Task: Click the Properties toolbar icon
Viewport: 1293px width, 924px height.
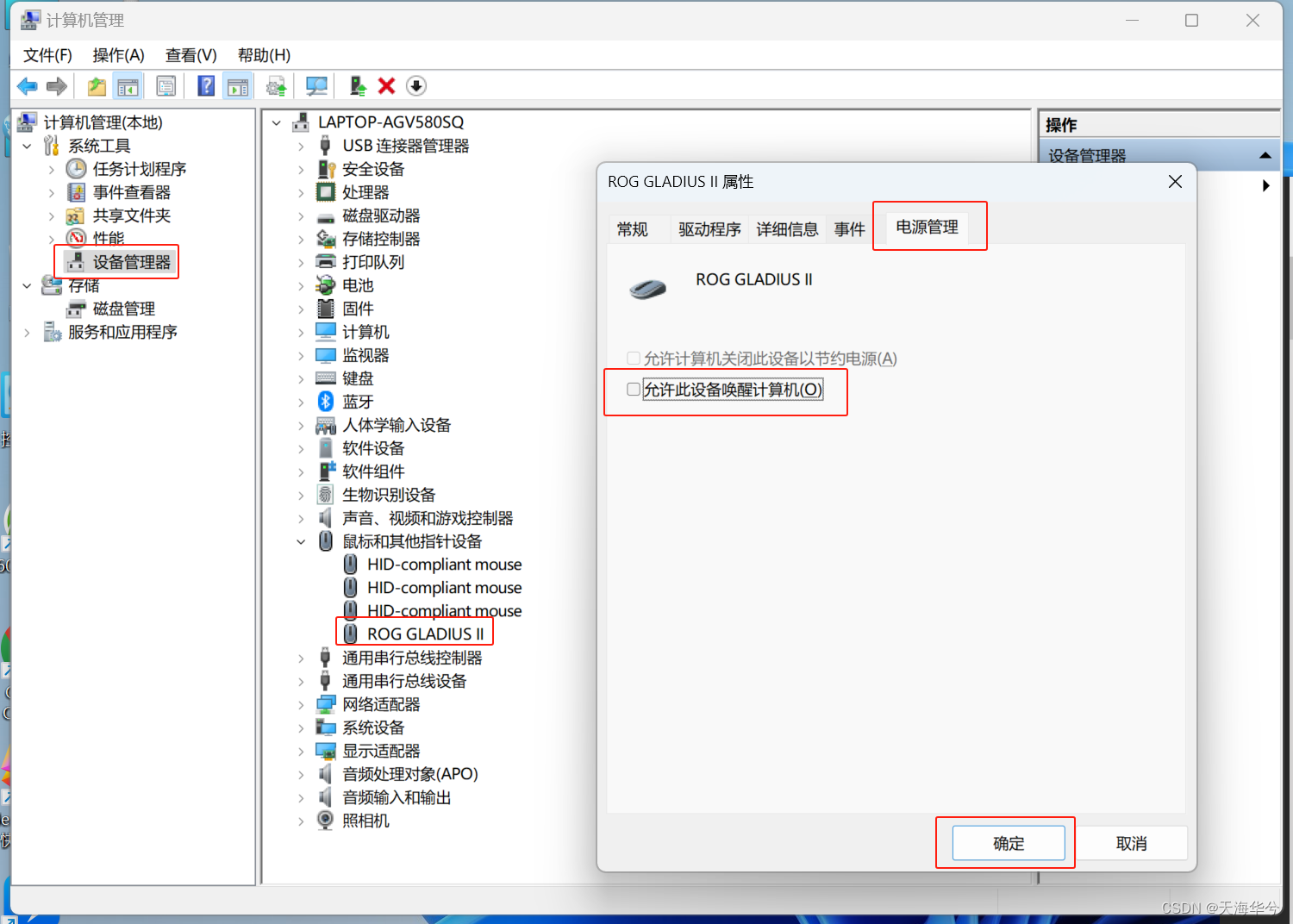Action: 166,86
